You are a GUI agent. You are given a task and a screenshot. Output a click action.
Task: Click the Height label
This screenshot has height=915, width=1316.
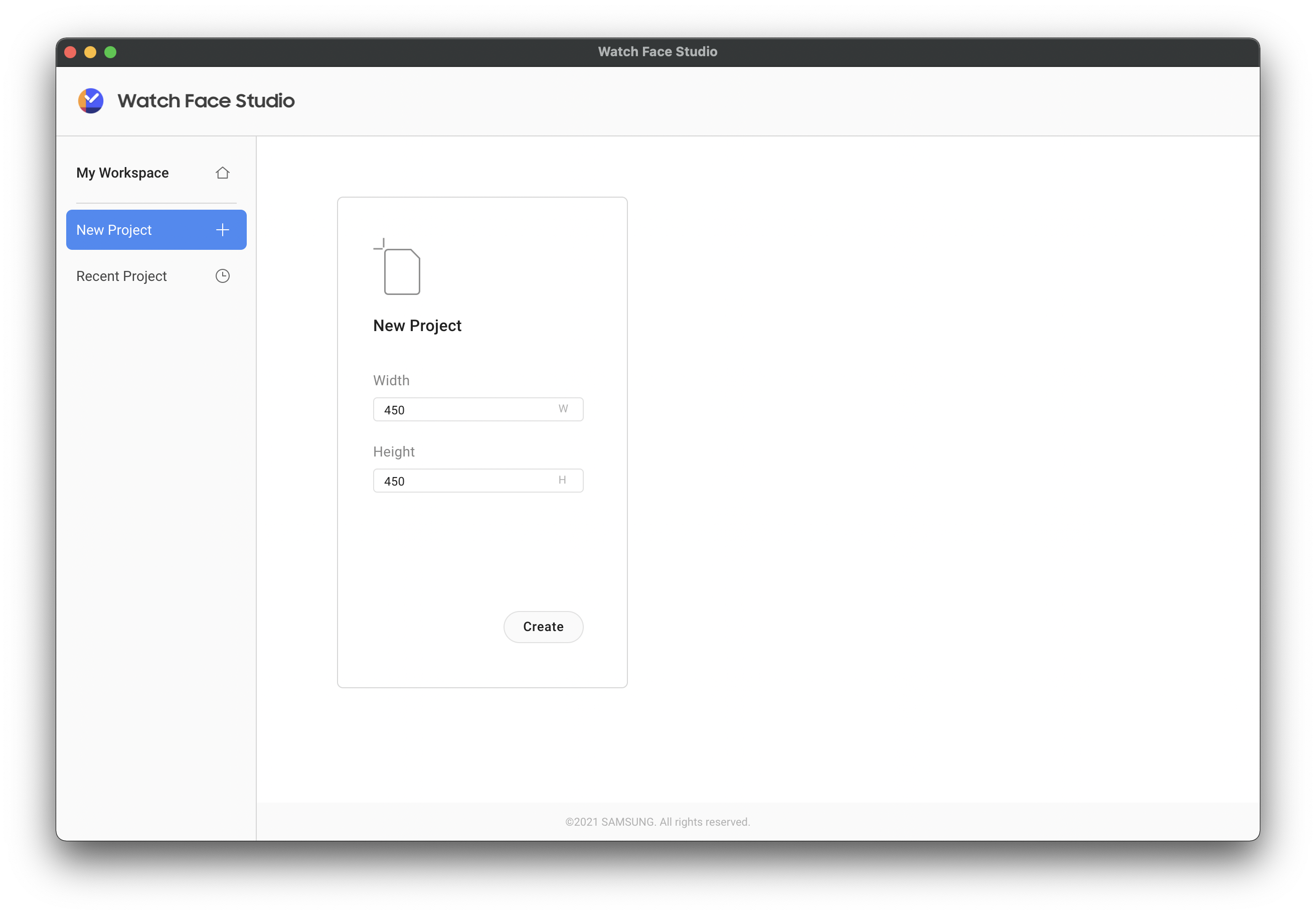394,452
